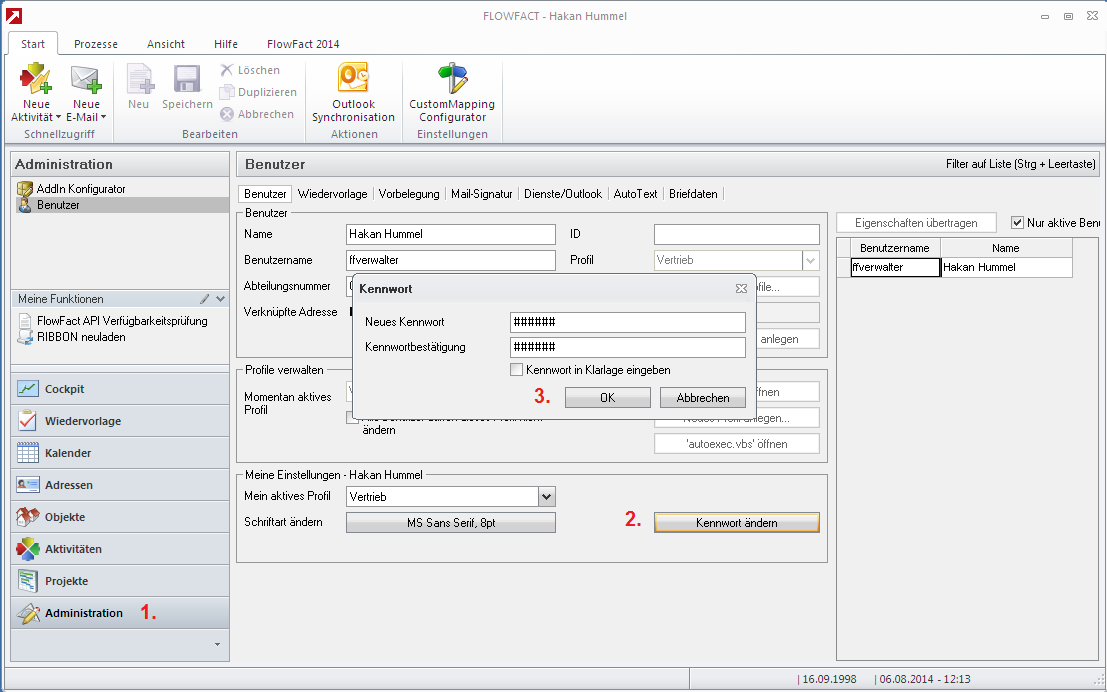Open the Aktivitäten module

[120, 549]
